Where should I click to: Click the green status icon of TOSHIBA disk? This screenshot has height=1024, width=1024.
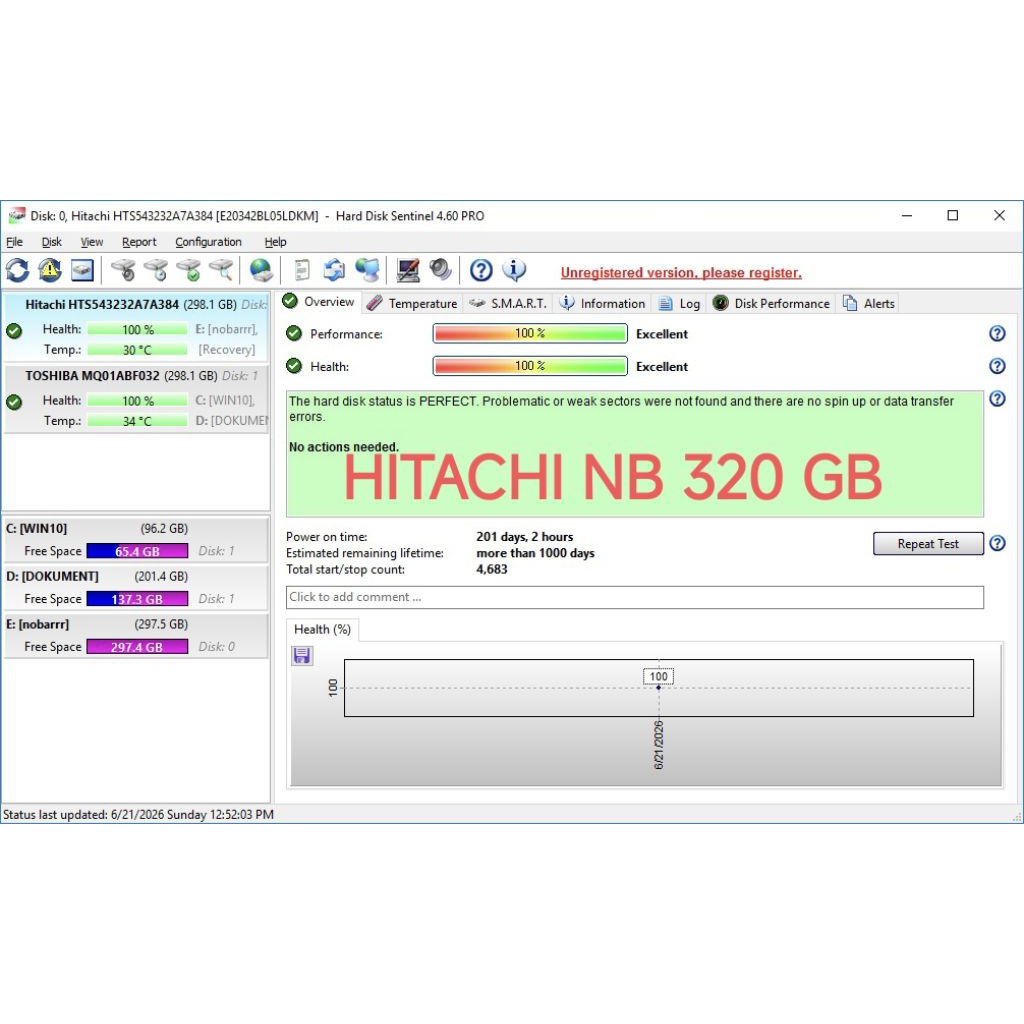[x=14, y=402]
